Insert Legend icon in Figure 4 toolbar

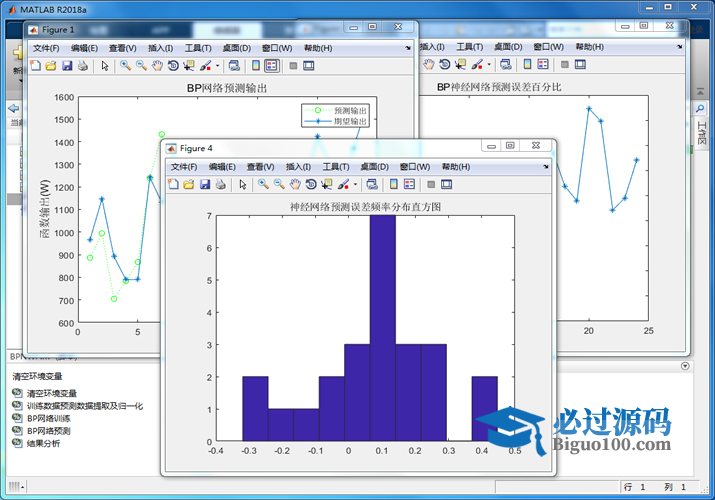(409, 184)
